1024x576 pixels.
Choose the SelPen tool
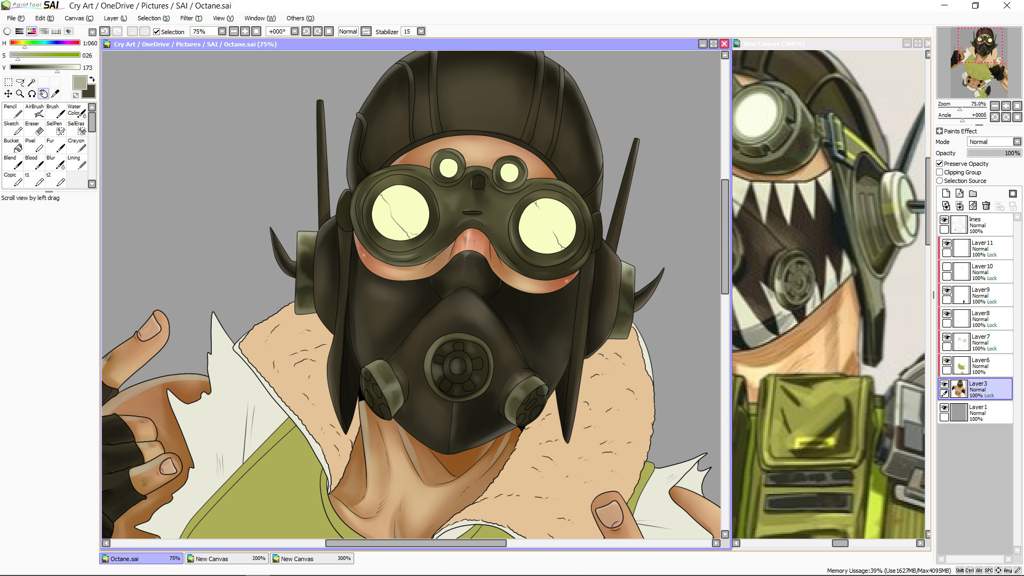pos(55,128)
